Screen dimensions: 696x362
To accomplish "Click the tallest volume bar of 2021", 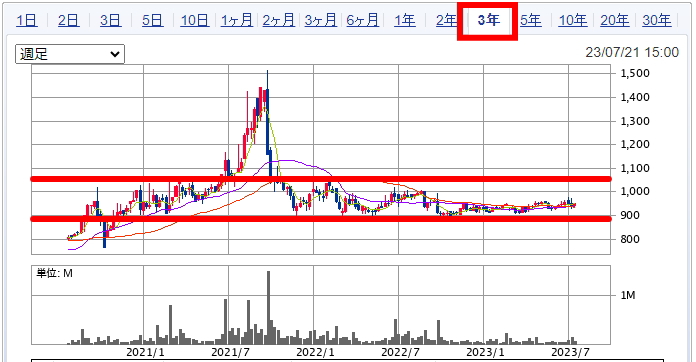I will (269, 307).
